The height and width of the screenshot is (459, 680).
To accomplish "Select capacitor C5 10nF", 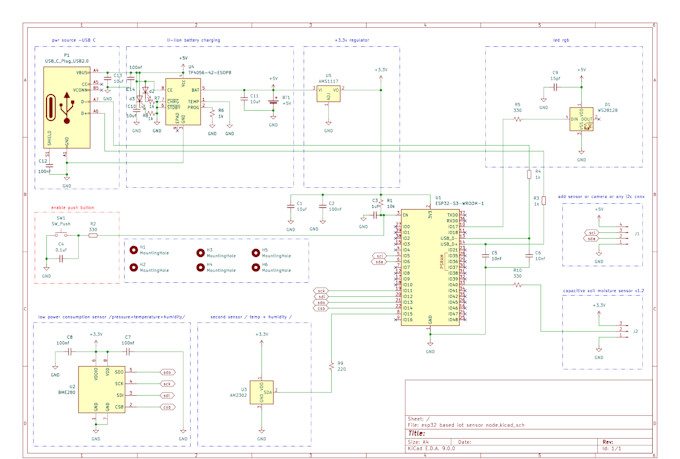I will (486, 256).
